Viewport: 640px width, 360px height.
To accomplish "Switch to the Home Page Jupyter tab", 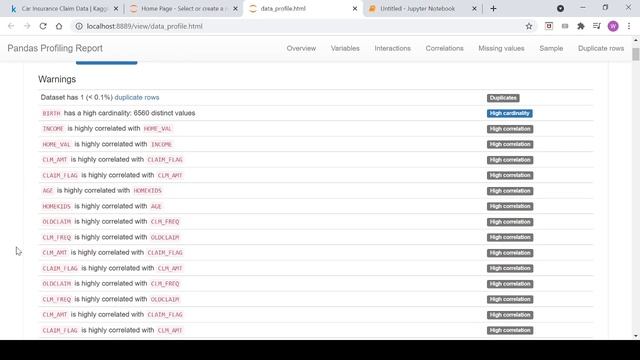I will [182, 9].
